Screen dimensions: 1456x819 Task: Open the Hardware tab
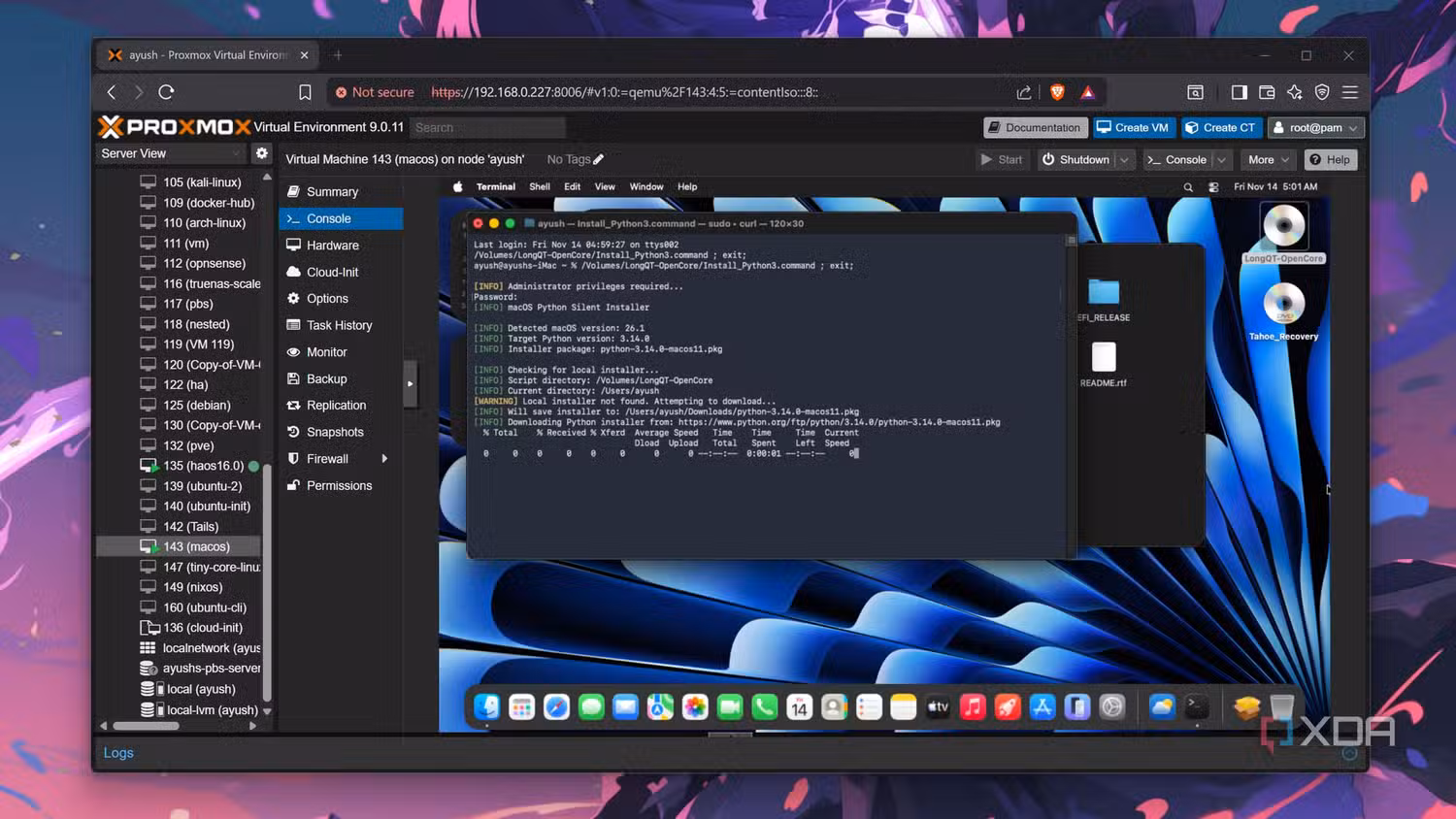(341, 246)
